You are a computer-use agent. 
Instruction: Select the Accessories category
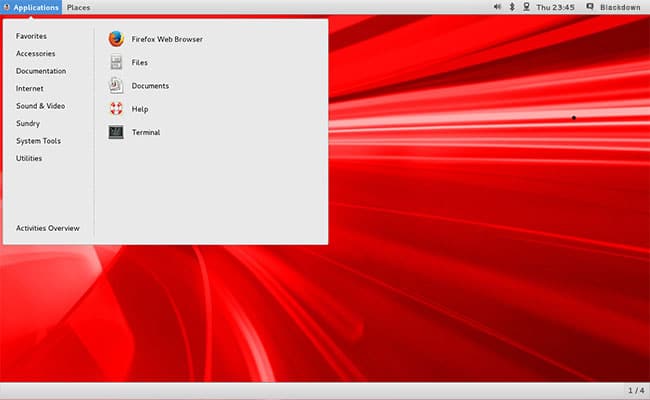(x=35, y=53)
